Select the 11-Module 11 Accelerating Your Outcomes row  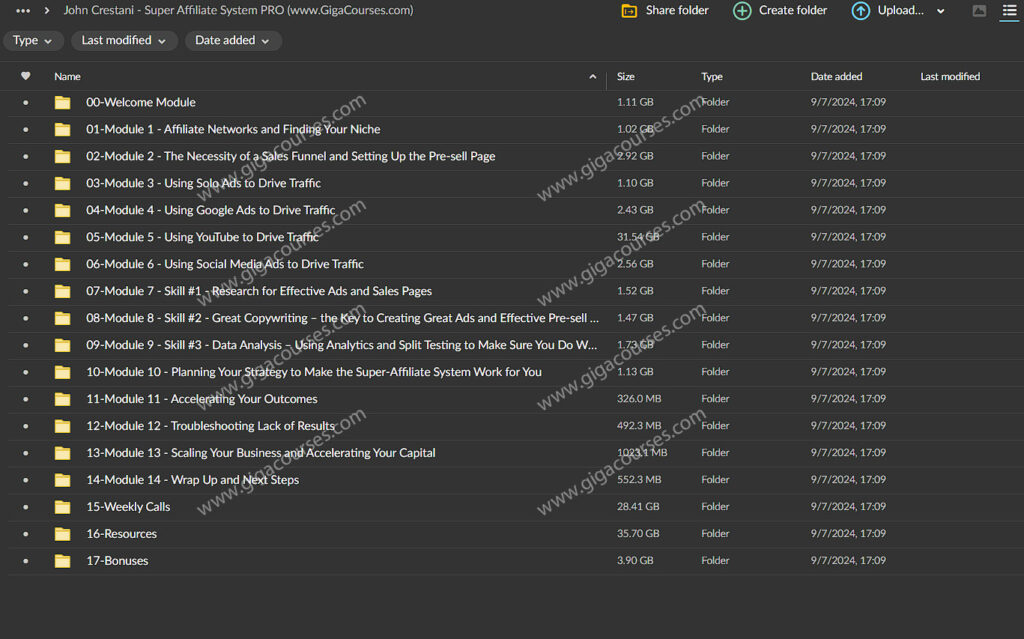point(202,399)
